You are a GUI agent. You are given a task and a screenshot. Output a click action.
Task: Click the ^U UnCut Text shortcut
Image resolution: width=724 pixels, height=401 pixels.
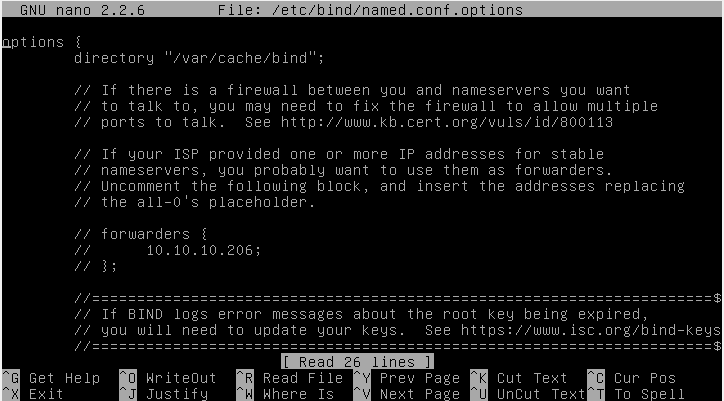pos(528,394)
